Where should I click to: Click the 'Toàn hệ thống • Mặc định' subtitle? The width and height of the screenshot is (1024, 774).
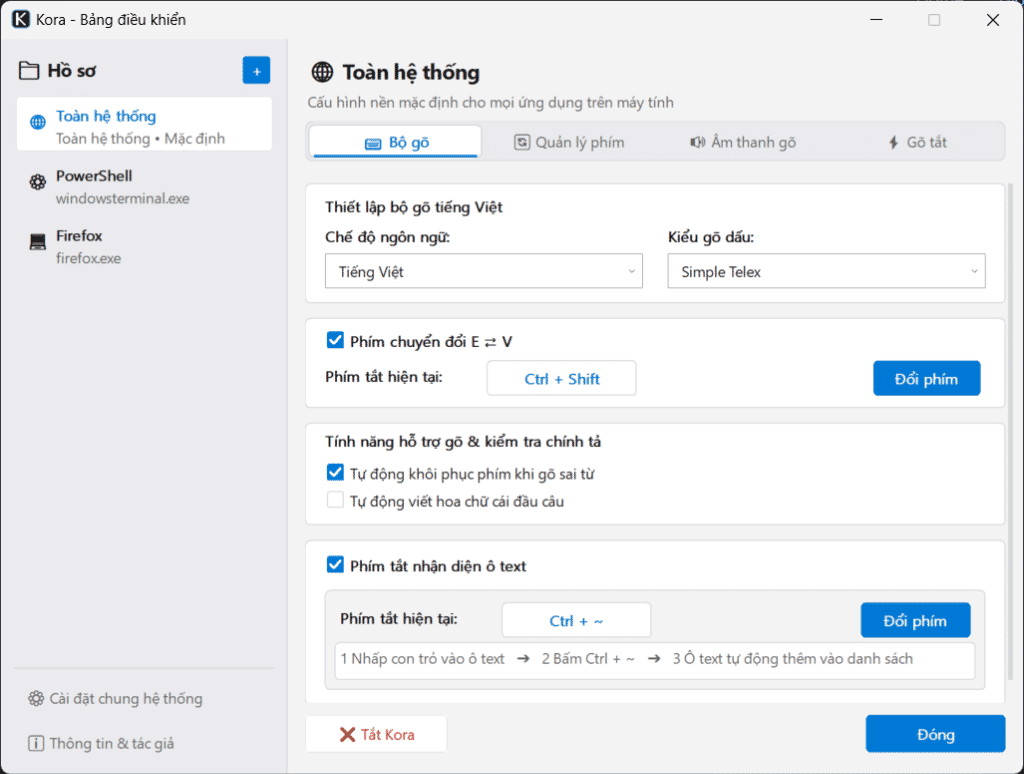point(140,138)
